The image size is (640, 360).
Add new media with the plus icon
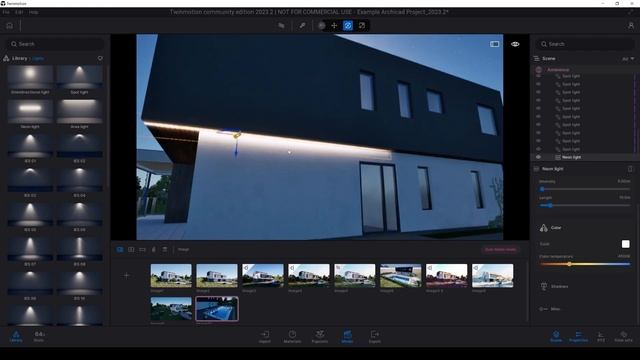click(127, 276)
